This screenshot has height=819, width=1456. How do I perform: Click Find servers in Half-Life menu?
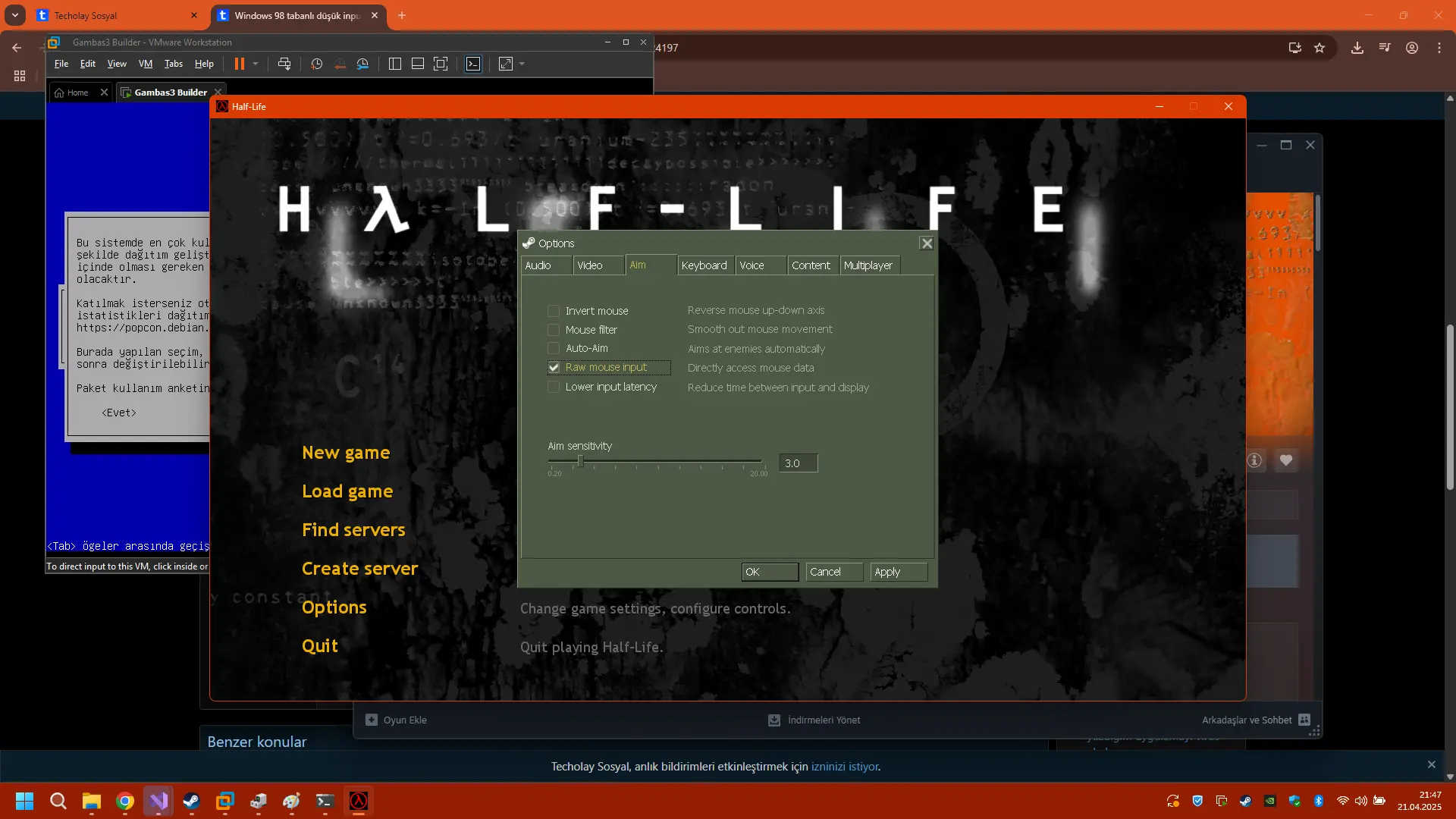click(353, 530)
